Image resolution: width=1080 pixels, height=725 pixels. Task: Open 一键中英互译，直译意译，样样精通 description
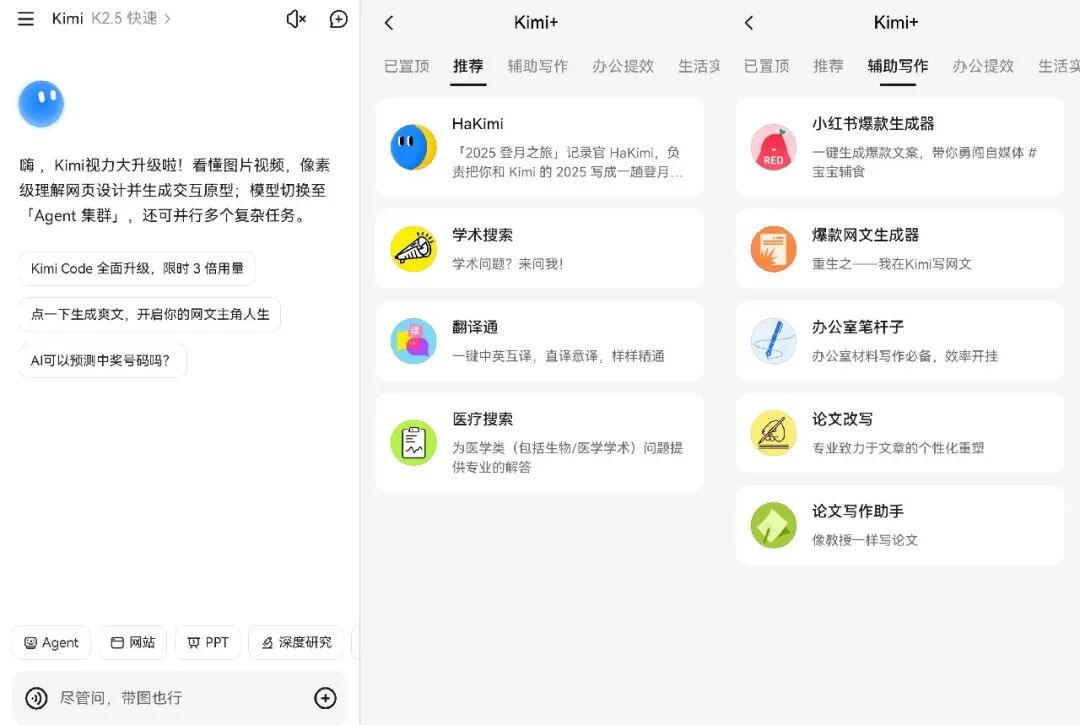tap(558, 356)
